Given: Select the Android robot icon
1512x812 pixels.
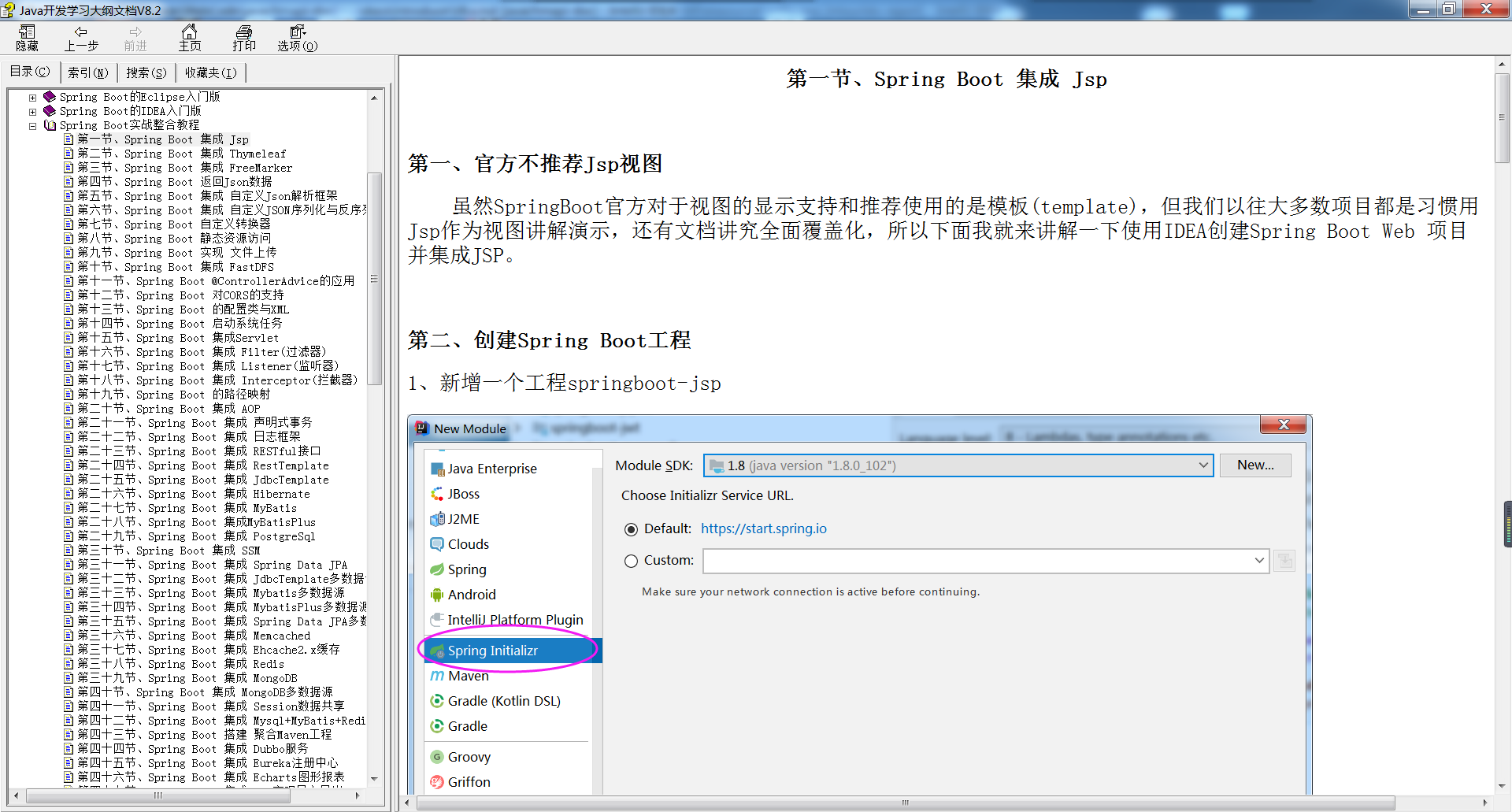Looking at the screenshot, I should [437, 595].
